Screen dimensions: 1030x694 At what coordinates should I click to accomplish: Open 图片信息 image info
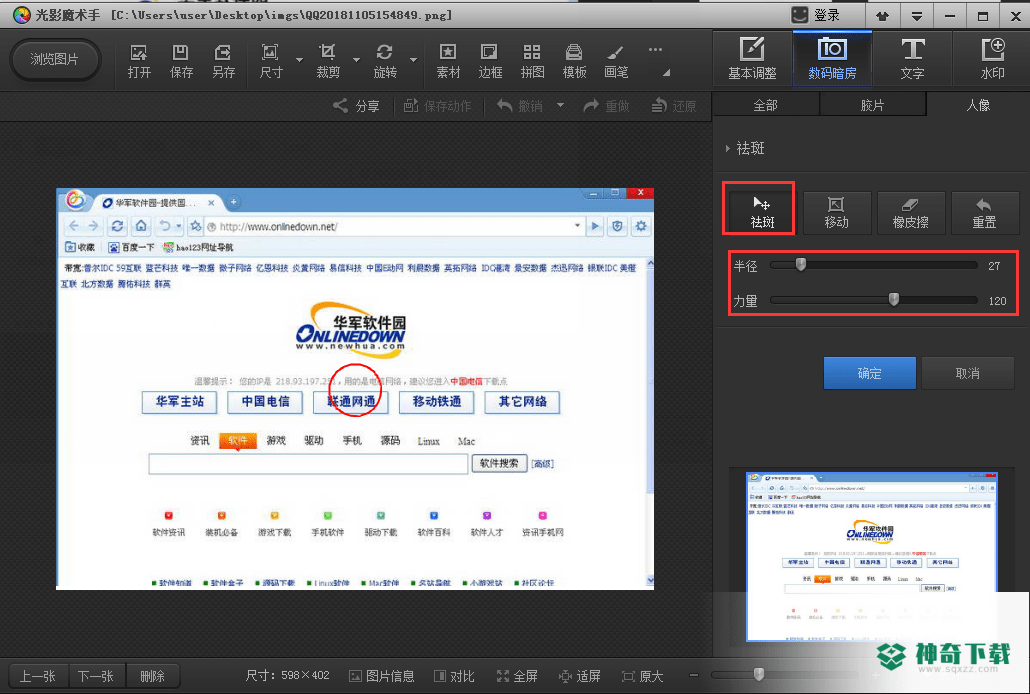point(382,676)
